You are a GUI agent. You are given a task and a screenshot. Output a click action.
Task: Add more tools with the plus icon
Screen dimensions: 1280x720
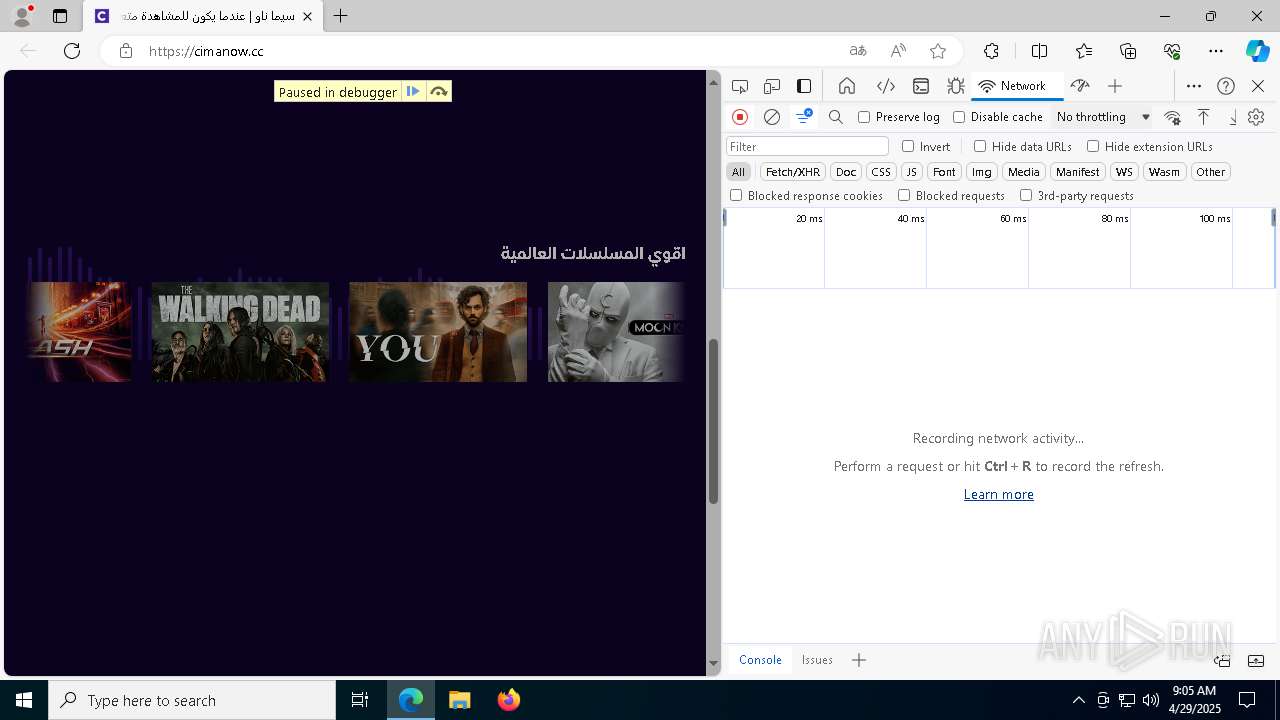coord(1115,86)
